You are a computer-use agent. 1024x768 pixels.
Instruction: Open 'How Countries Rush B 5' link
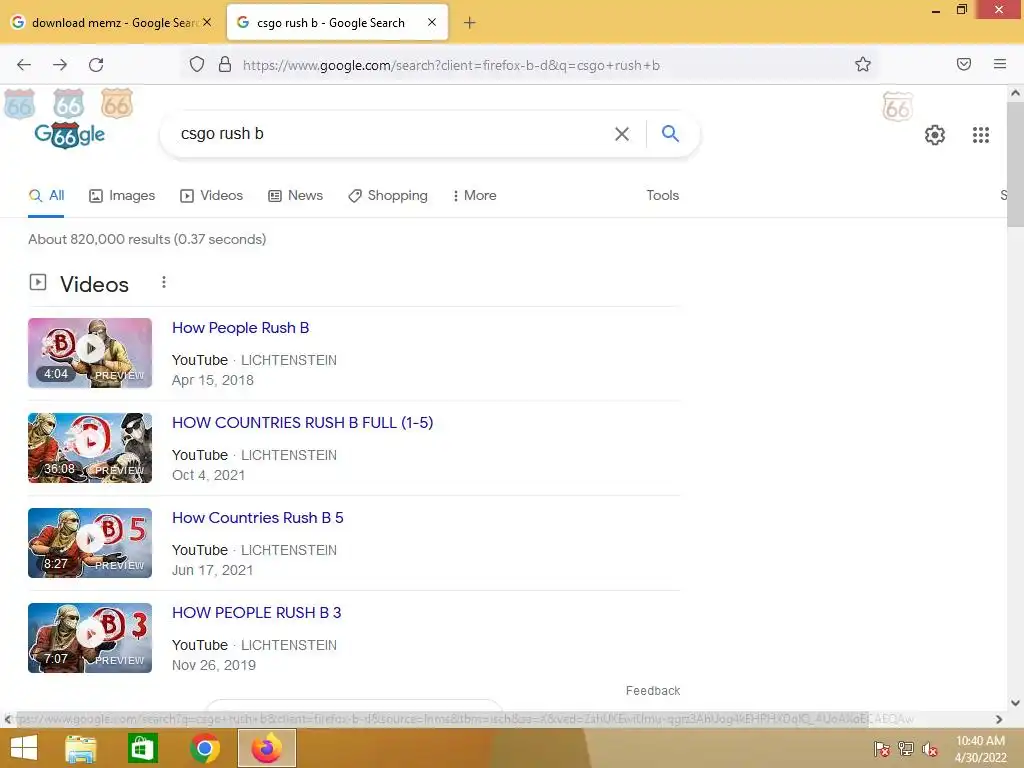click(x=257, y=518)
